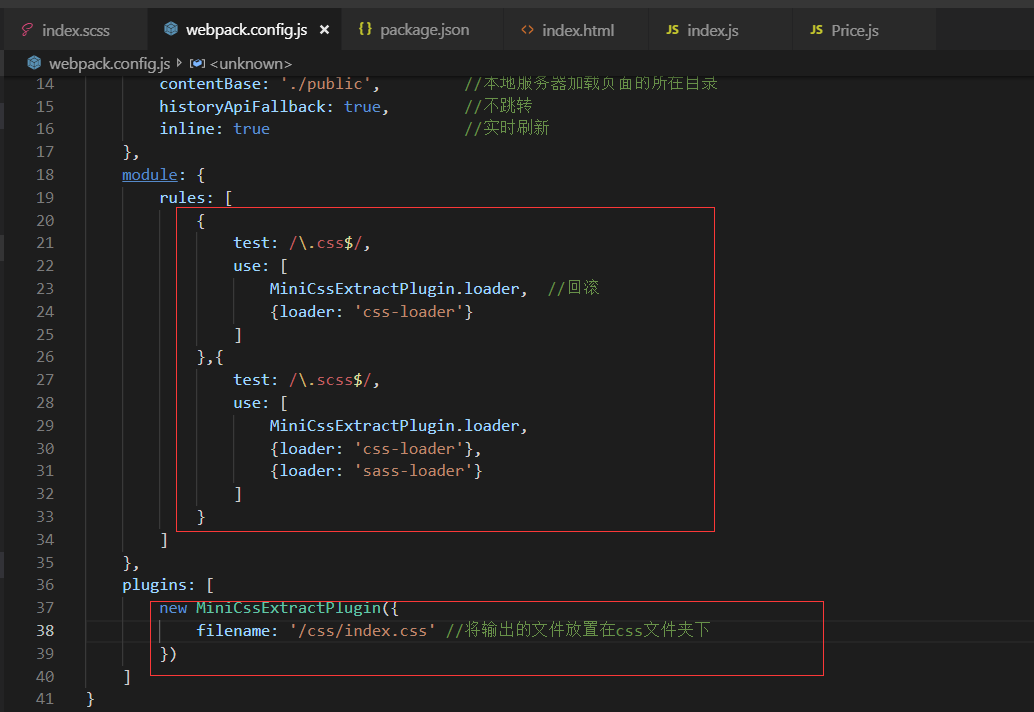Click the braces icon on the package.json tab
This screenshot has width=1034, height=712.
pos(366,29)
